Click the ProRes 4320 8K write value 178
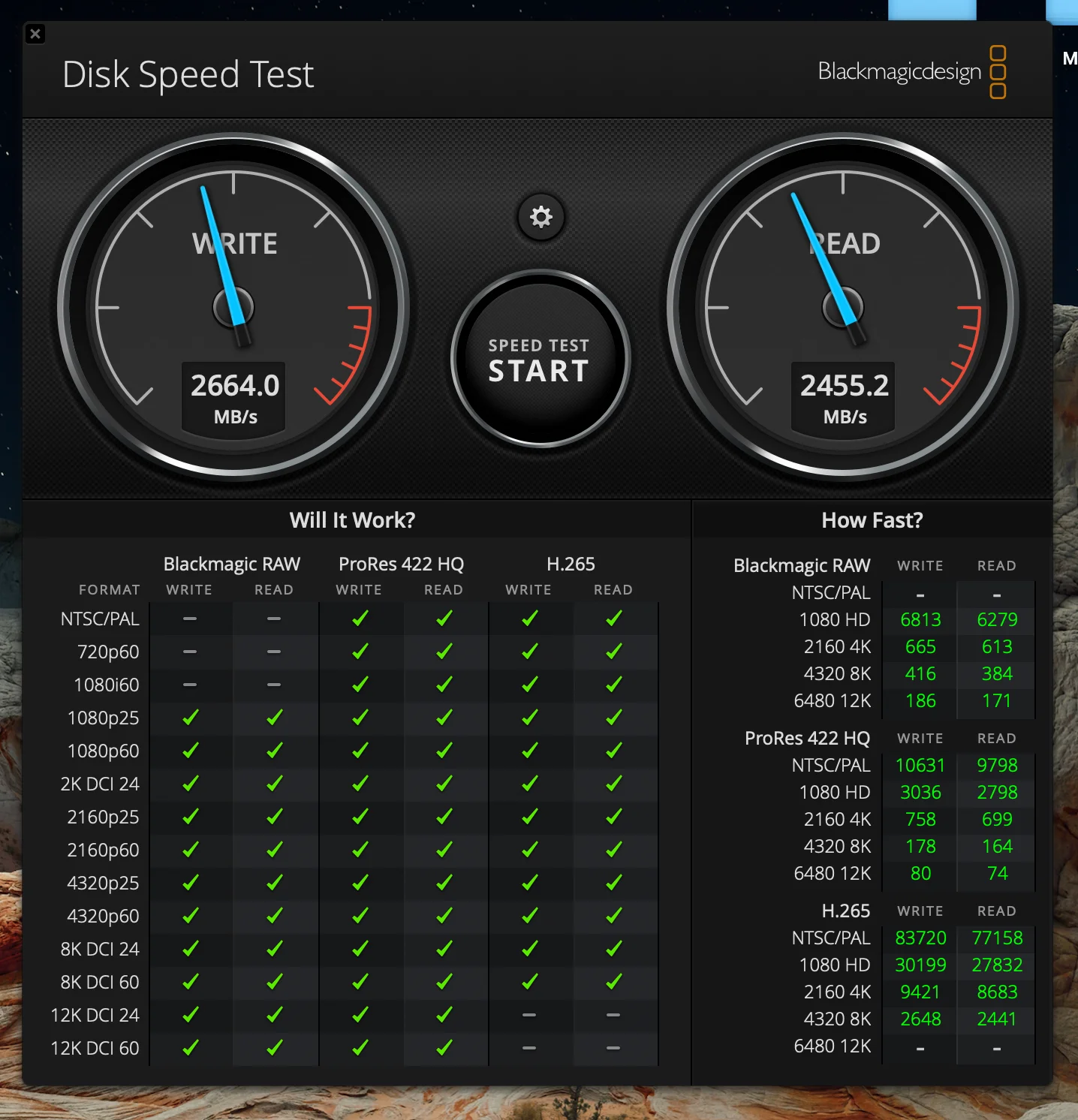The height and width of the screenshot is (1120, 1078). [x=920, y=846]
